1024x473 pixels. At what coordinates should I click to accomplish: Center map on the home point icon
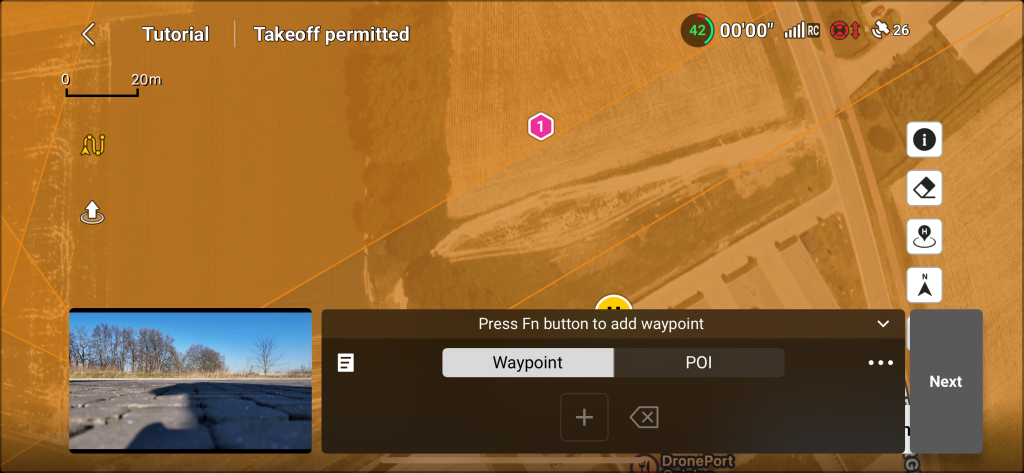click(924, 236)
